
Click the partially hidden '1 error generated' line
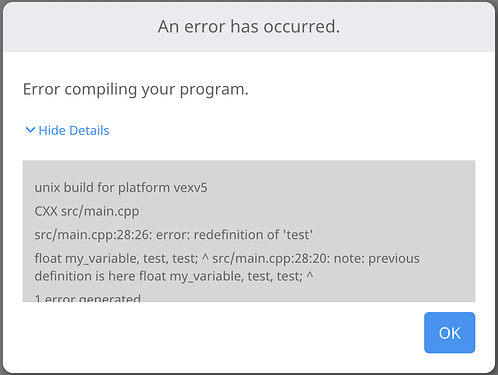[x=88, y=298]
